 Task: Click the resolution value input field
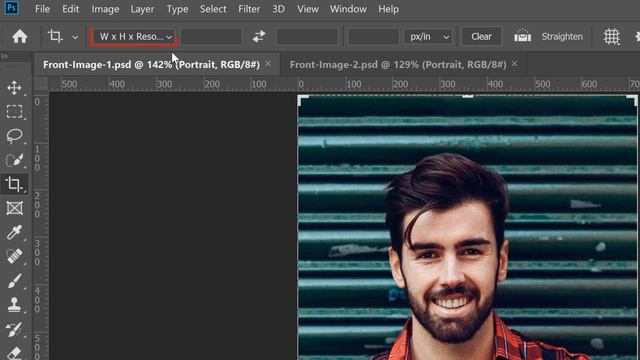(x=373, y=36)
